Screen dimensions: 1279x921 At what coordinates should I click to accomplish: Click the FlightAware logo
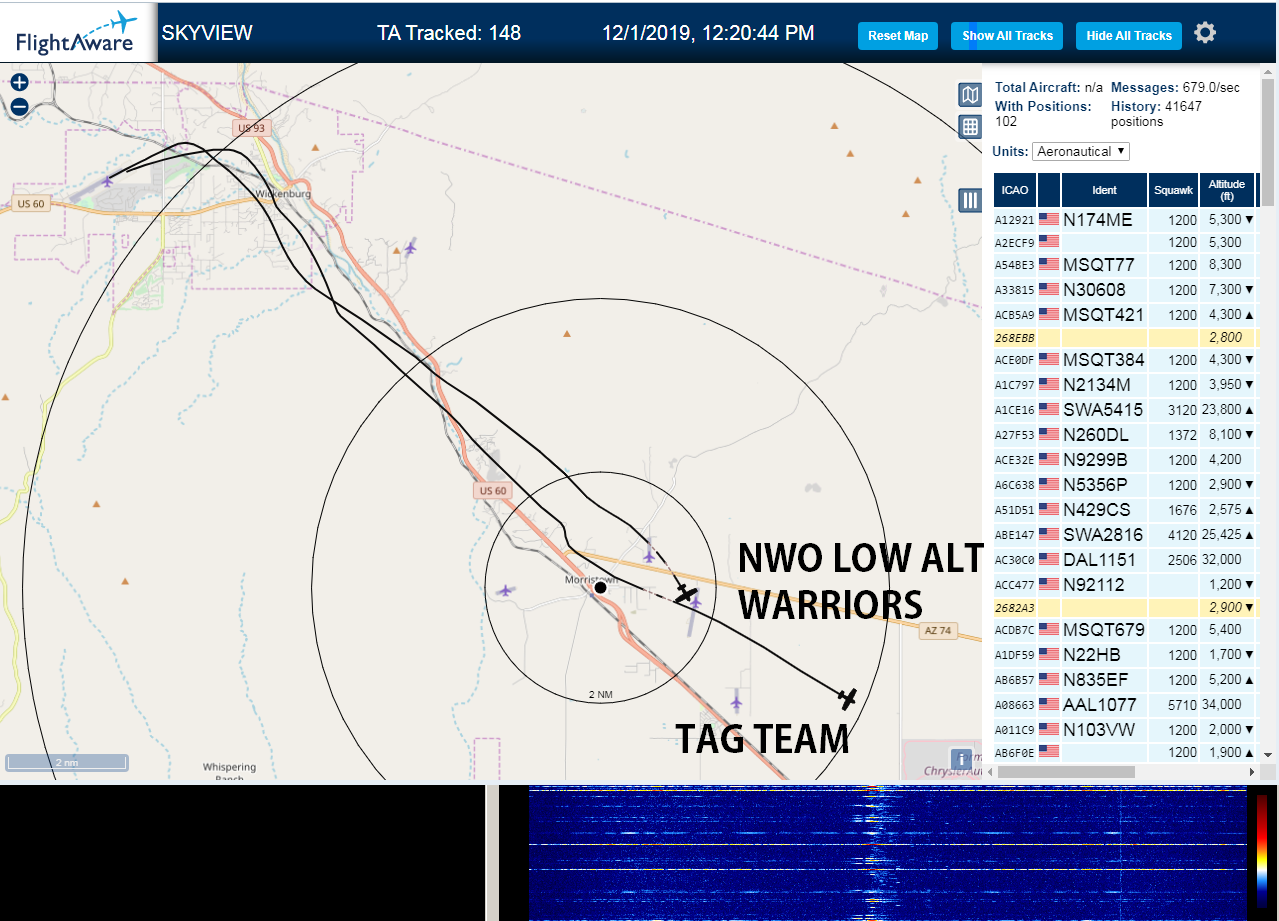78,33
